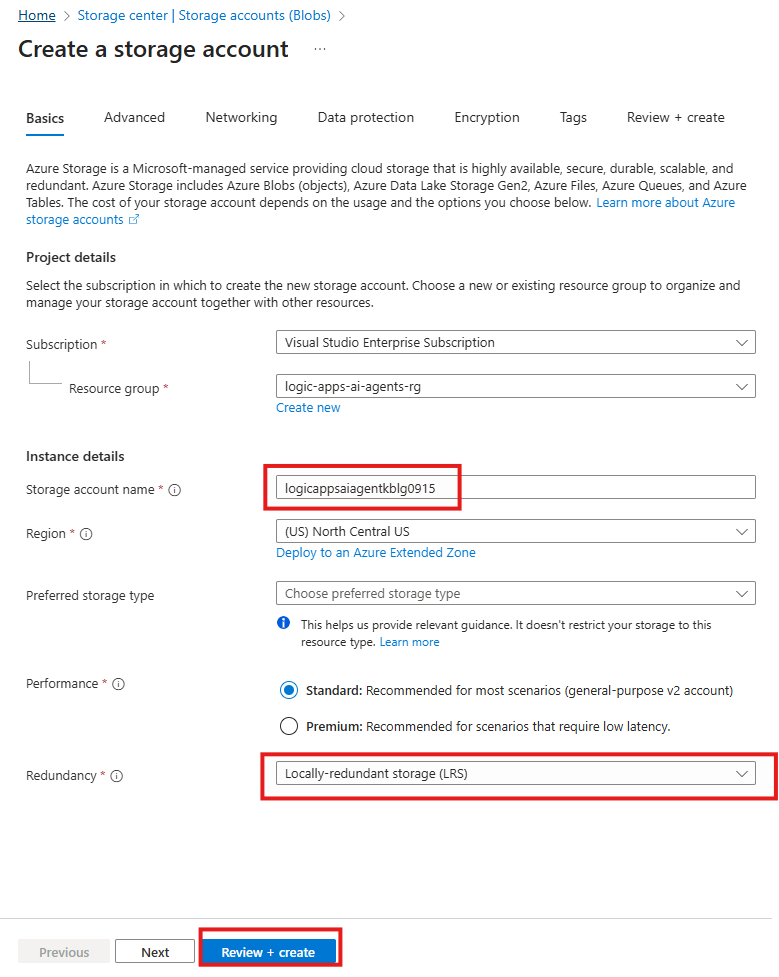Expand the Redundancy dropdown
The height and width of the screenshot is (977, 779).
click(x=515, y=774)
